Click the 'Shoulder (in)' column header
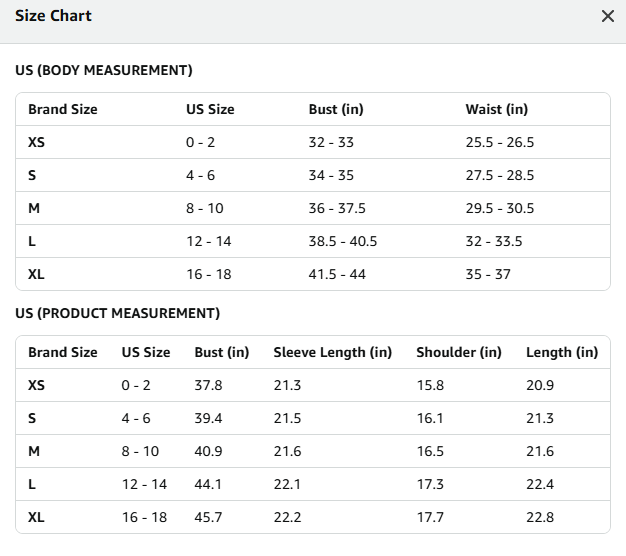Screen dimensions: 626x556 pyautogui.click(x=459, y=352)
